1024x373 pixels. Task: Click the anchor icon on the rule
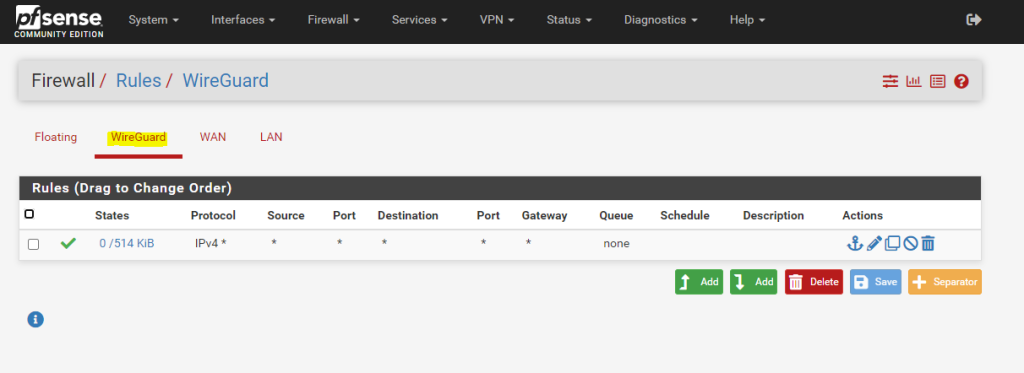[854, 244]
